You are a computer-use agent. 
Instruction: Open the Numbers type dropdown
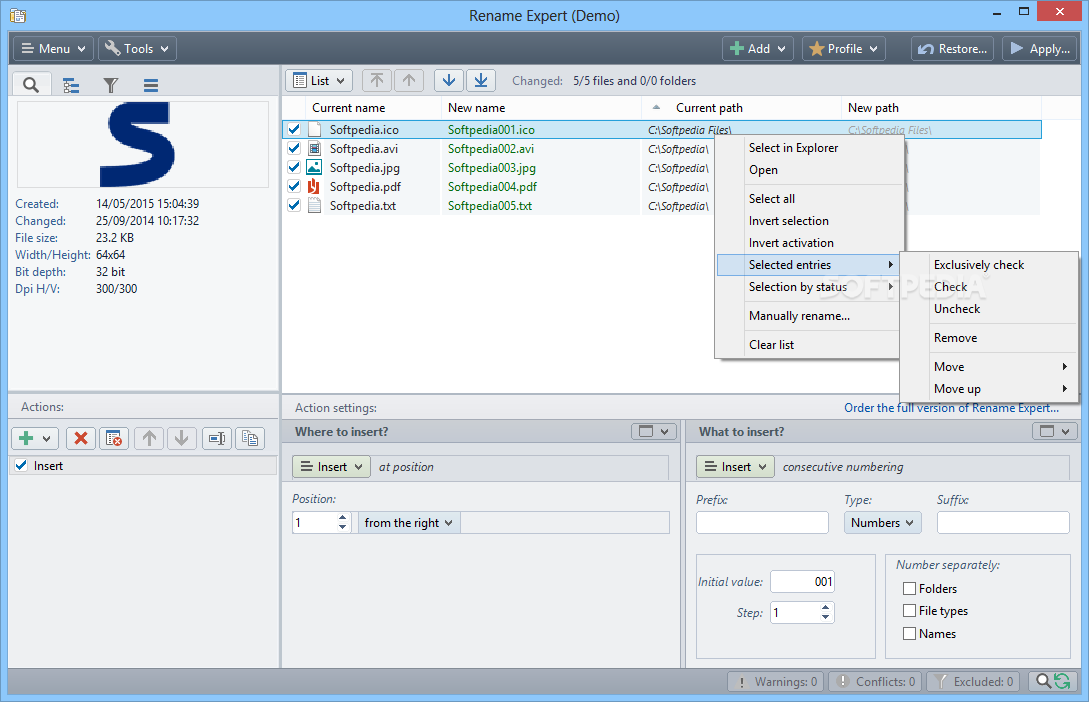pos(883,523)
